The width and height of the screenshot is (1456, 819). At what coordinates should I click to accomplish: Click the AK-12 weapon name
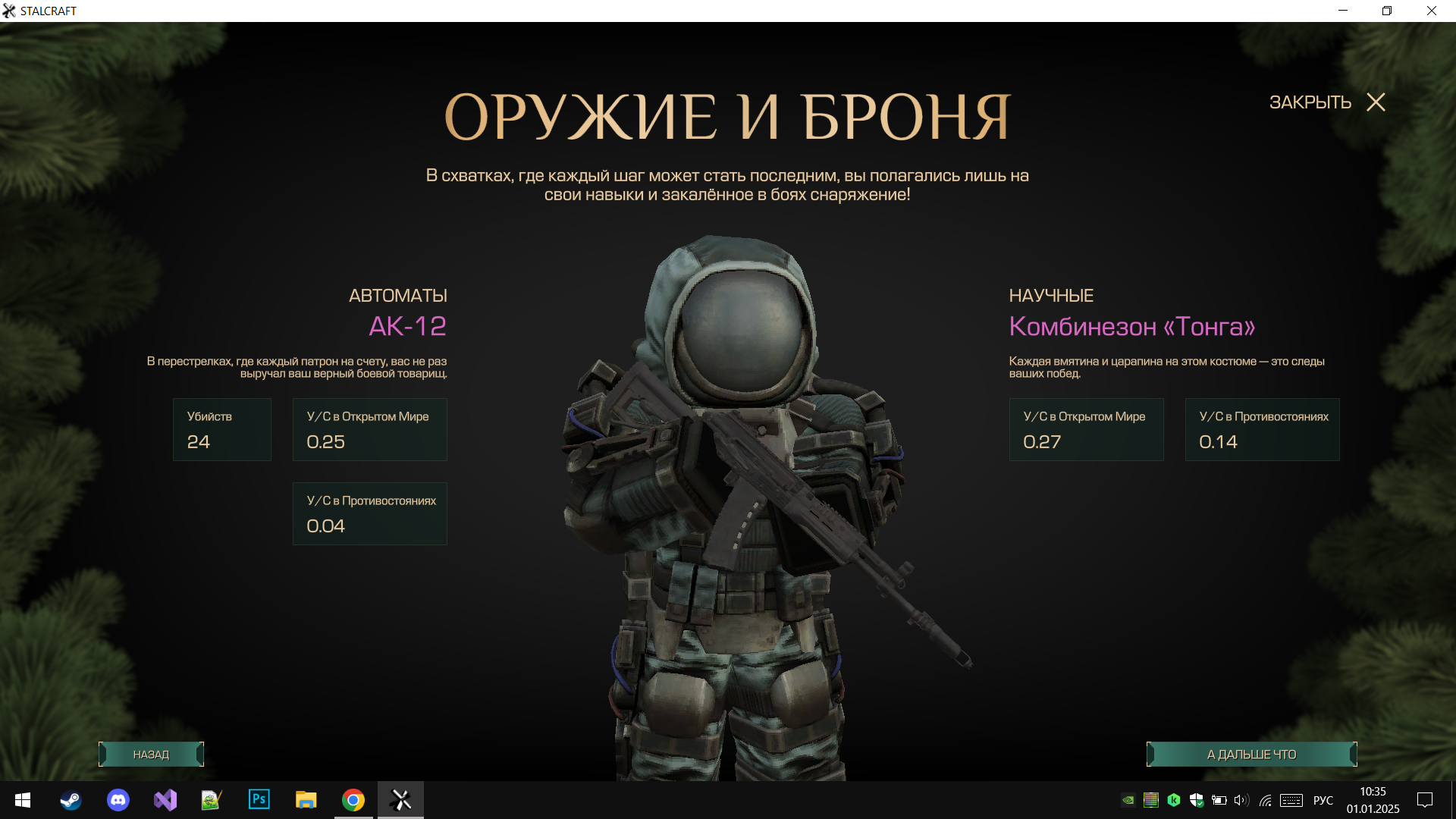pos(407,326)
